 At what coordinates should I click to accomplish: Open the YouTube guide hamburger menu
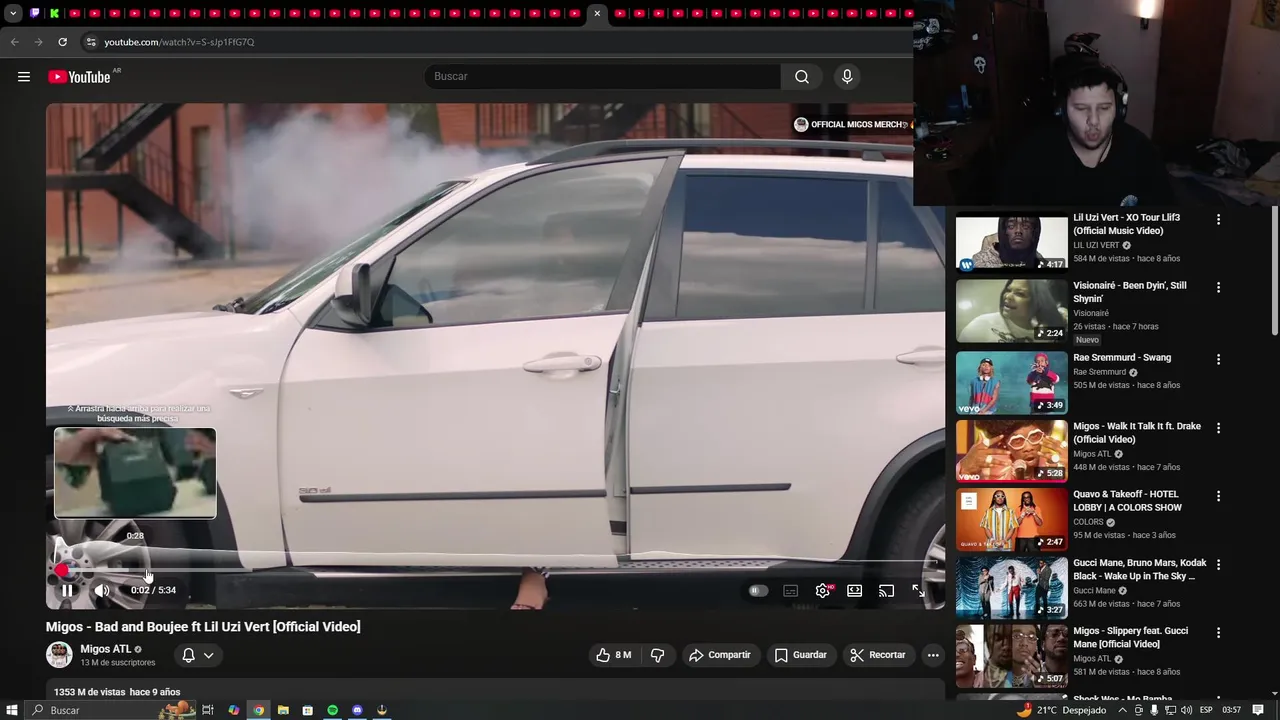tap(24, 77)
